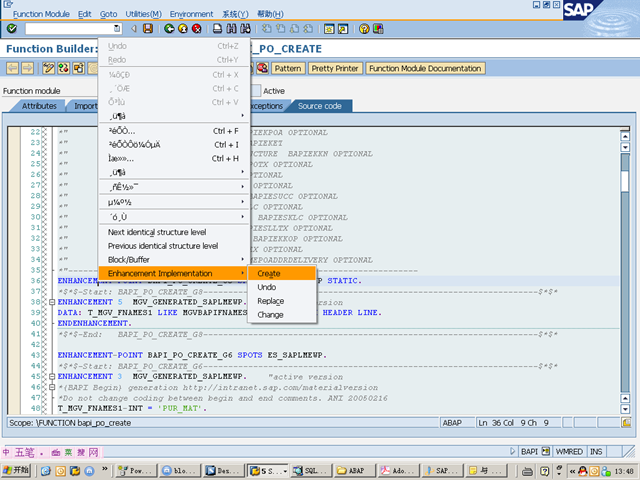The image size is (640, 480).
Task: Click the Find binoculars icon
Action: point(231,29)
